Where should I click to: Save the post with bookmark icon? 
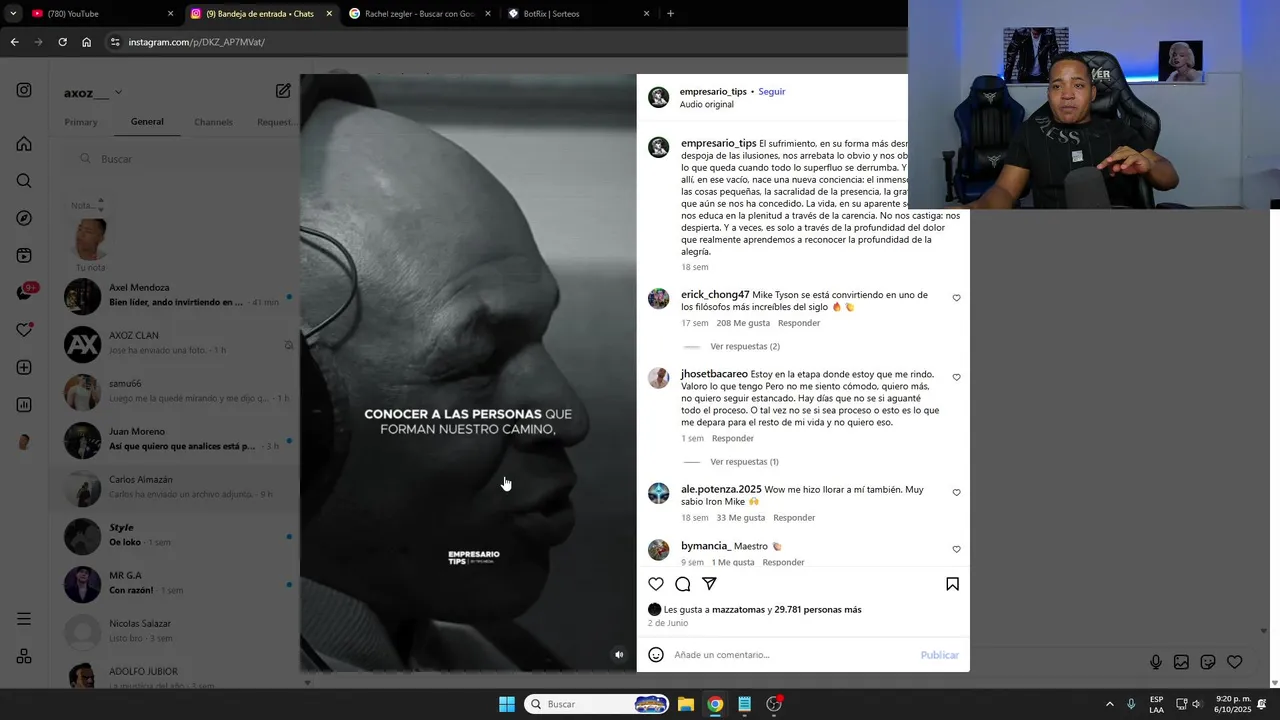952,584
